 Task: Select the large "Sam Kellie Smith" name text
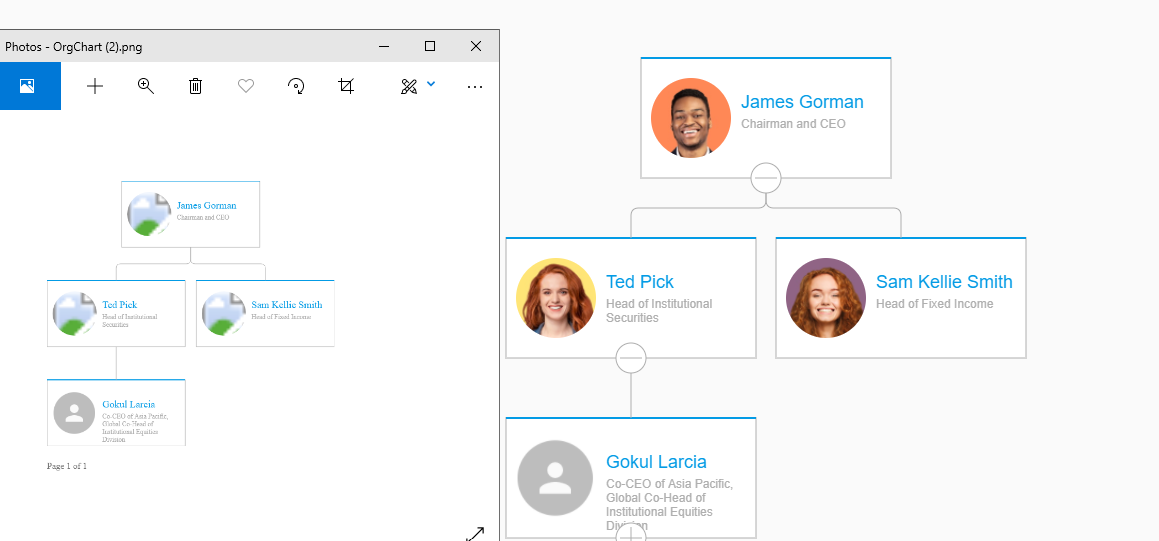[x=944, y=282]
